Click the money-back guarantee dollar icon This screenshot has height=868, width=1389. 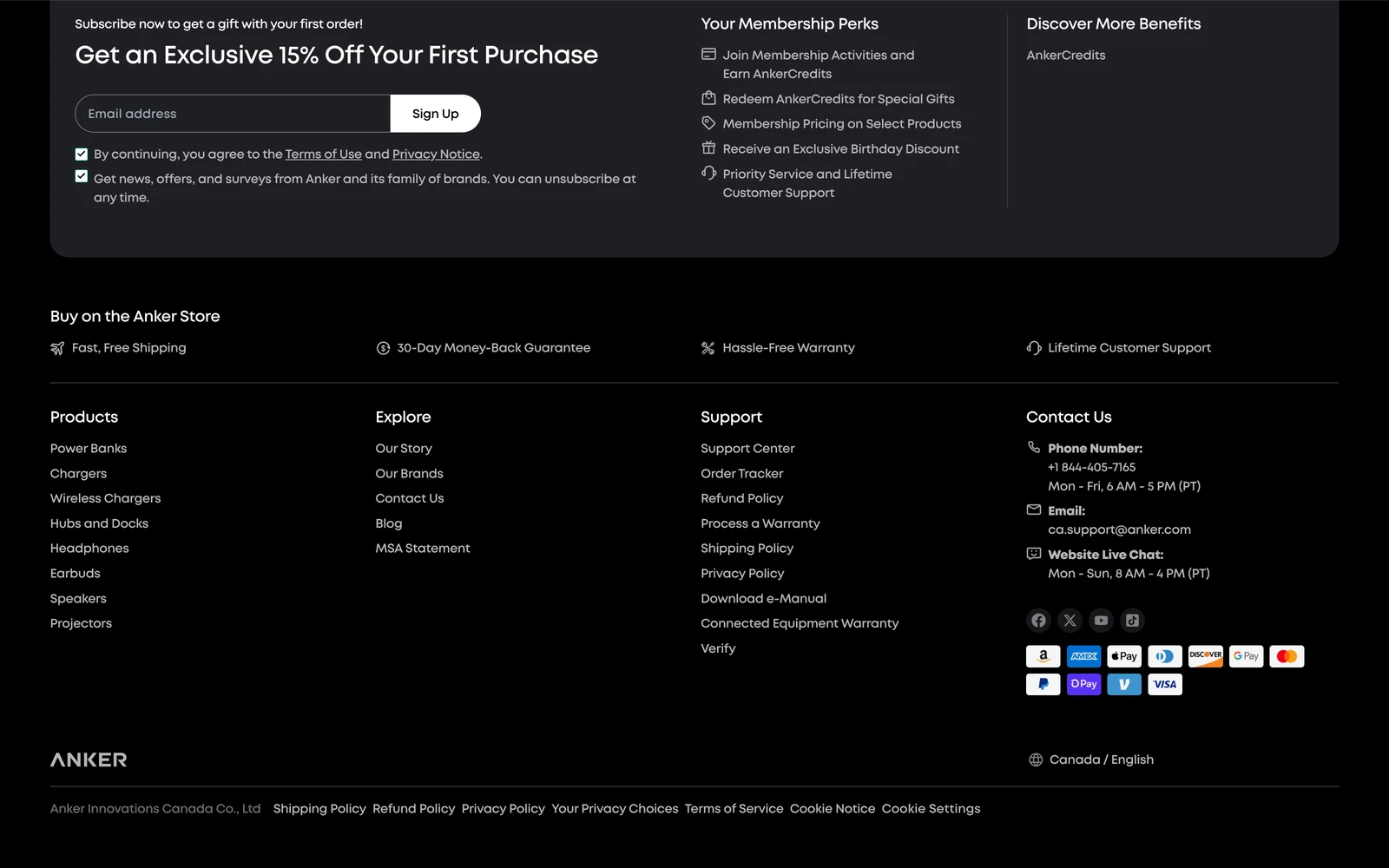tap(383, 348)
